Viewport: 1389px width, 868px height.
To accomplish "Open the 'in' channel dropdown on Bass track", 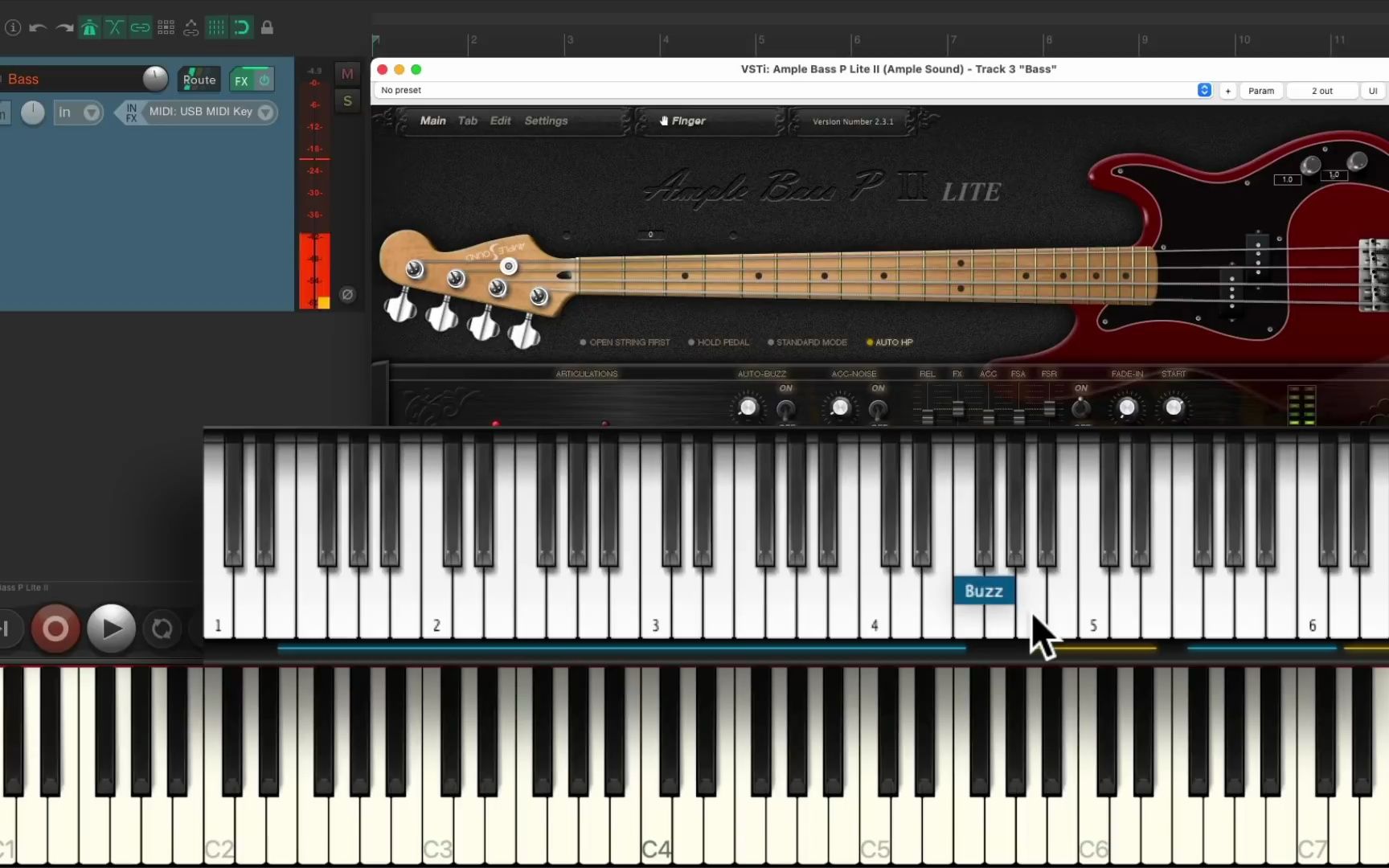I will coord(78,113).
